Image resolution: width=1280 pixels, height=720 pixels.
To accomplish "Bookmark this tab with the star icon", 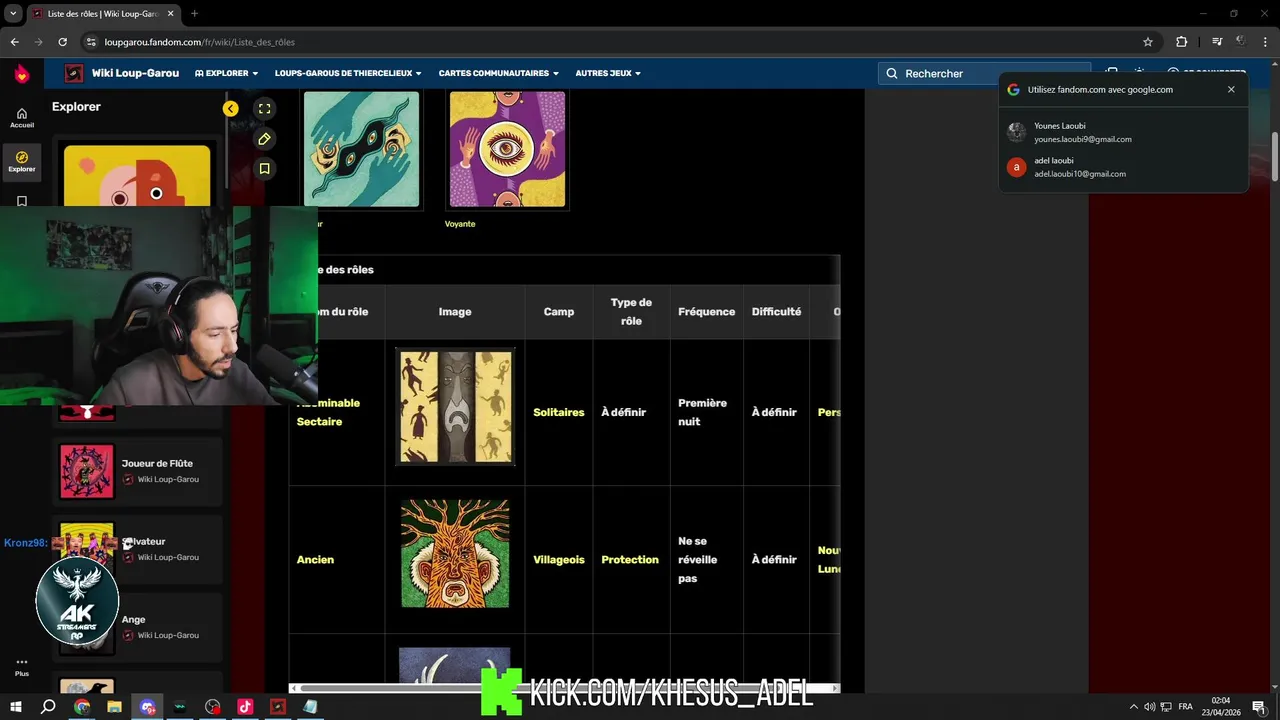I will coord(1148,42).
